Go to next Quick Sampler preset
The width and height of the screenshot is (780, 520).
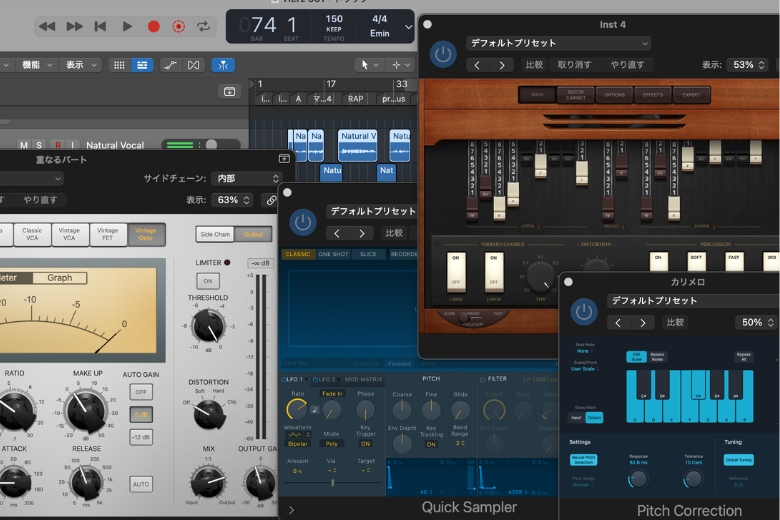362,233
